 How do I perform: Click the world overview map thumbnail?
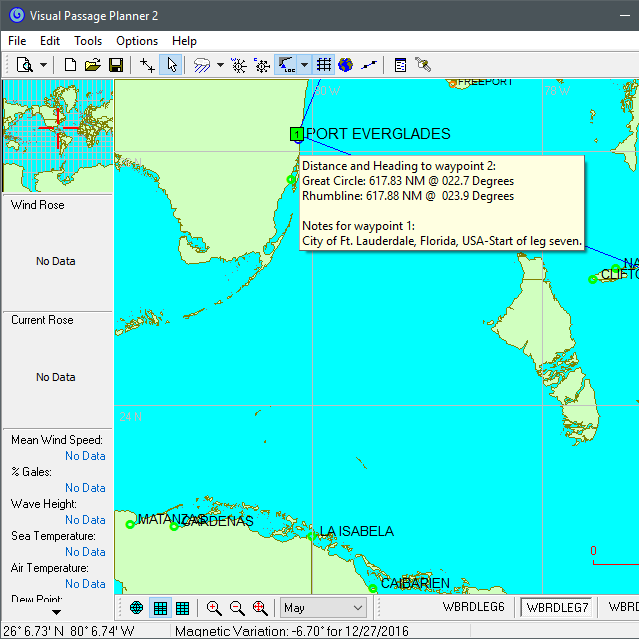click(57, 135)
